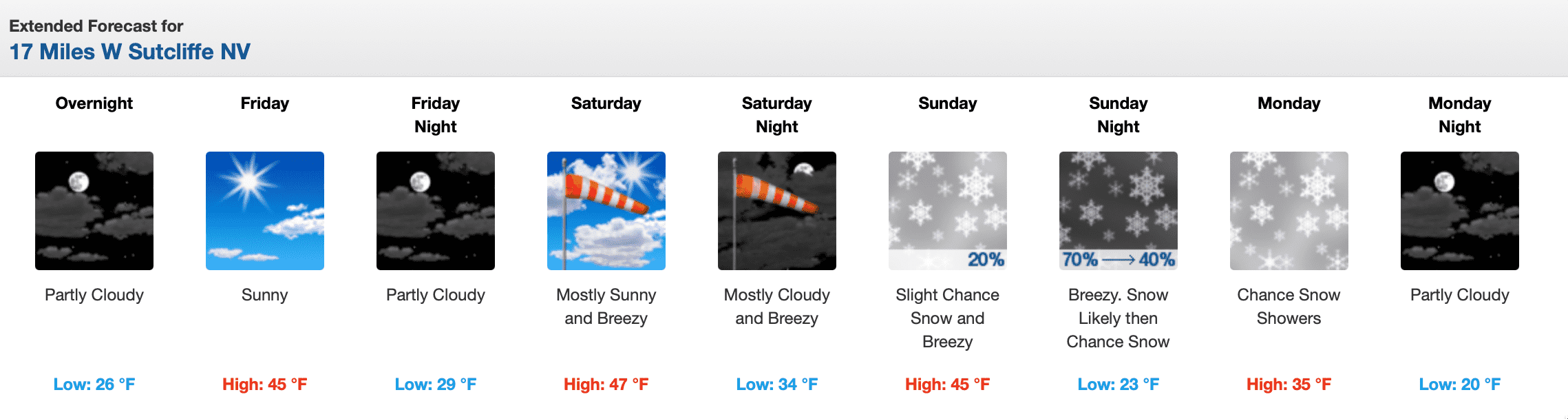The image size is (1568, 419).
Task: Select the High: 35 °F Monday temperature
Action: tap(1289, 385)
